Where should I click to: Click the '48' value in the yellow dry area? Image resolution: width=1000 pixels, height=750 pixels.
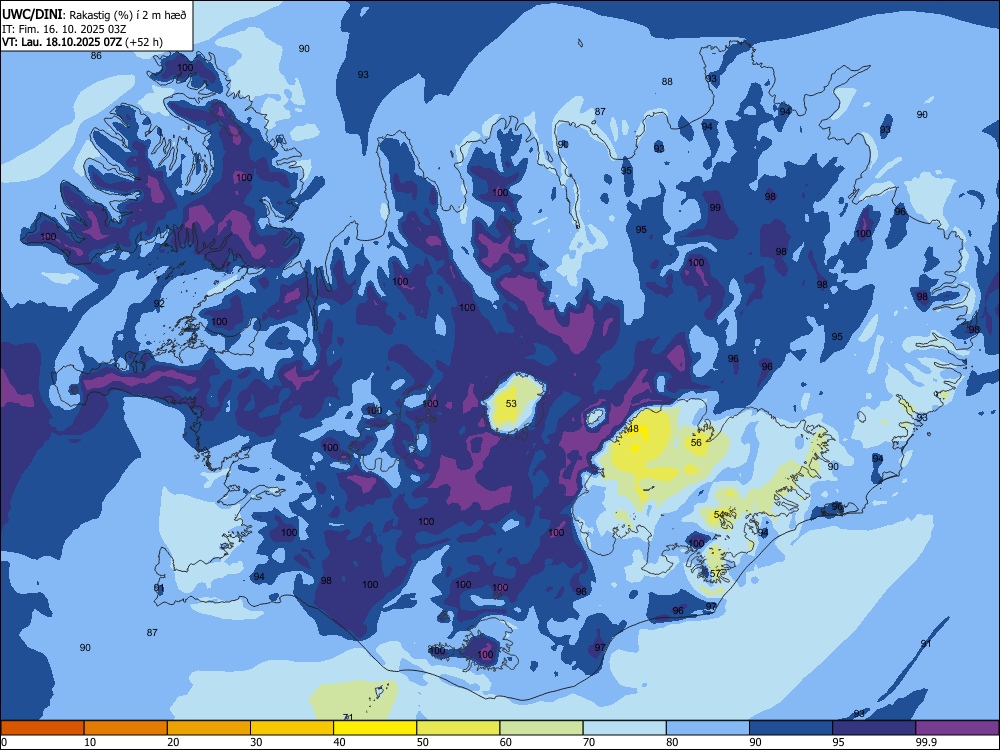633,429
